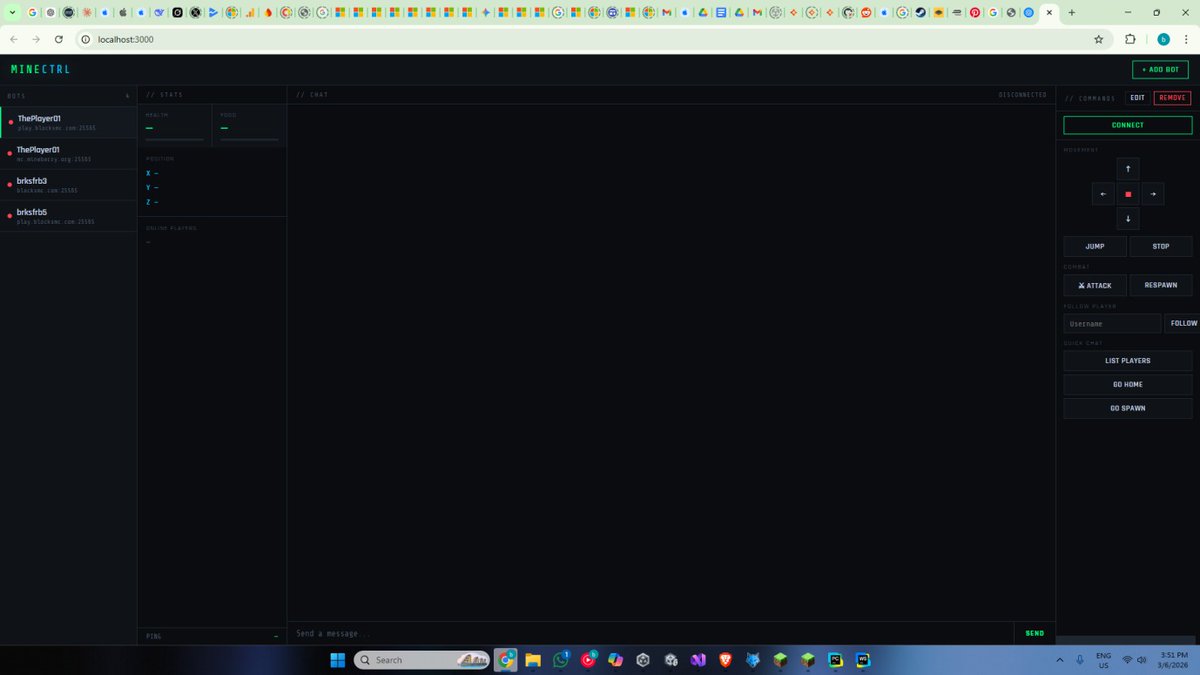The height and width of the screenshot is (675, 1200).
Task: Open the Chrome three-dot menu
Action: tap(1186, 39)
